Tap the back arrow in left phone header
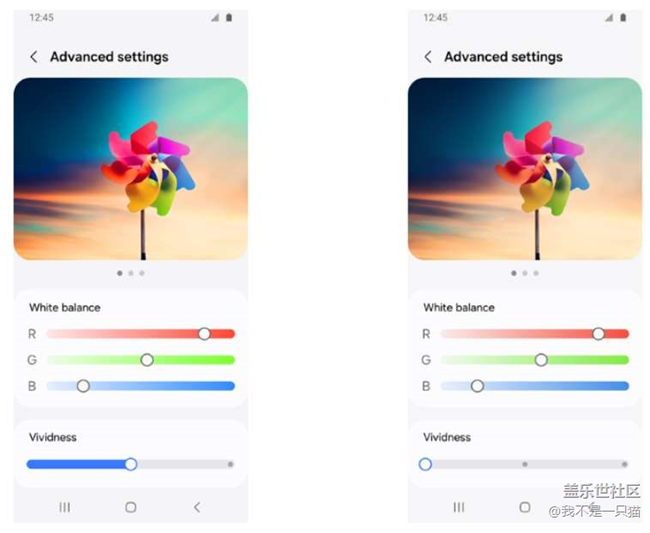The height and width of the screenshot is (533, 650). coord(34,57)
